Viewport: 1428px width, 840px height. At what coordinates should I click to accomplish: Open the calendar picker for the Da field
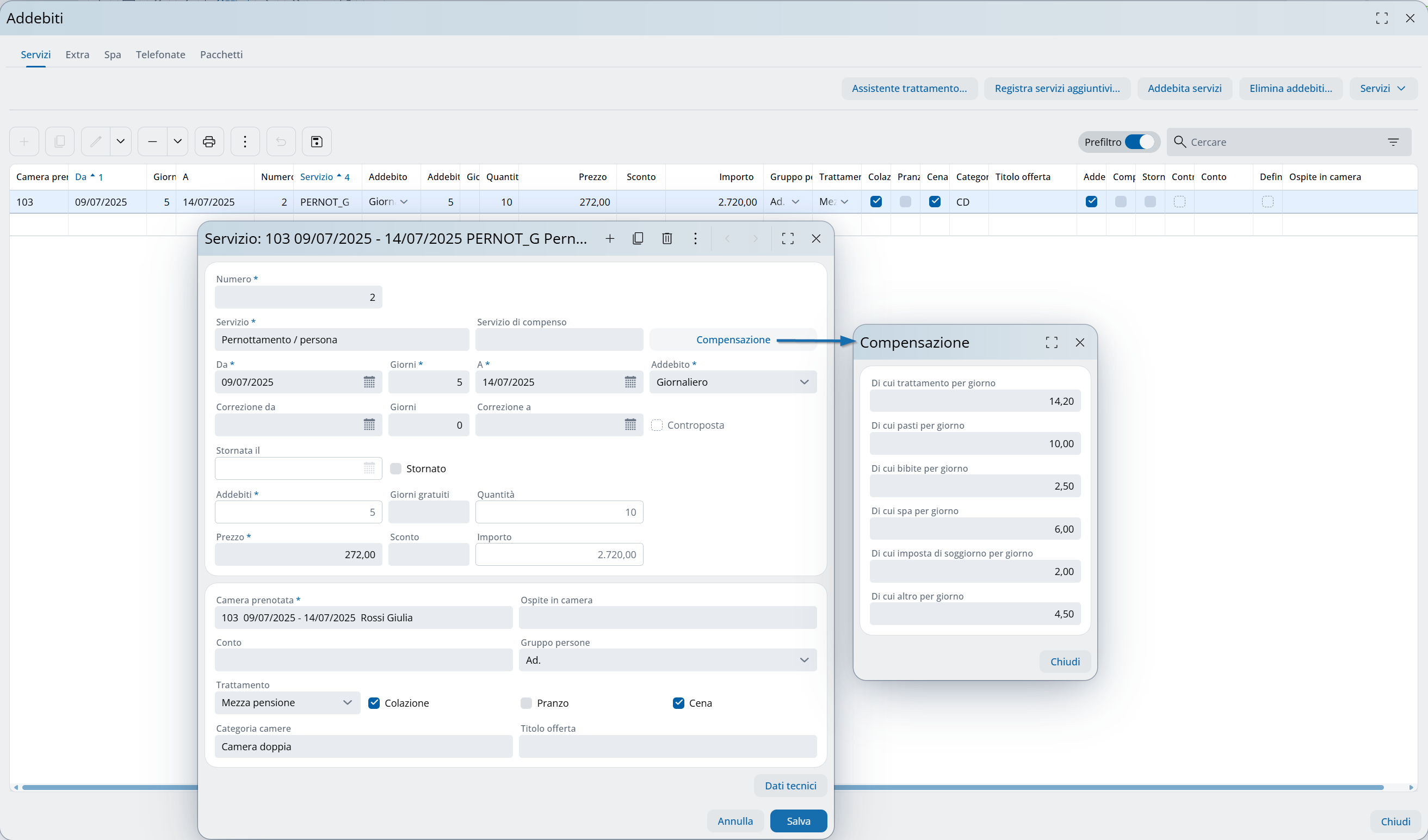click(369, 382)
